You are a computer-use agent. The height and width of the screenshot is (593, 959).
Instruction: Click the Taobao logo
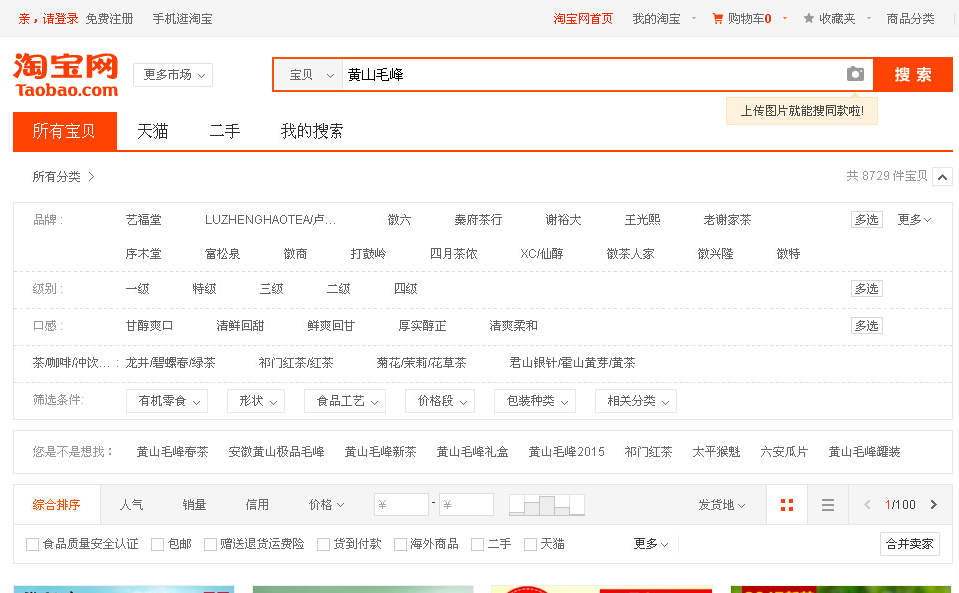click(65, 75)
